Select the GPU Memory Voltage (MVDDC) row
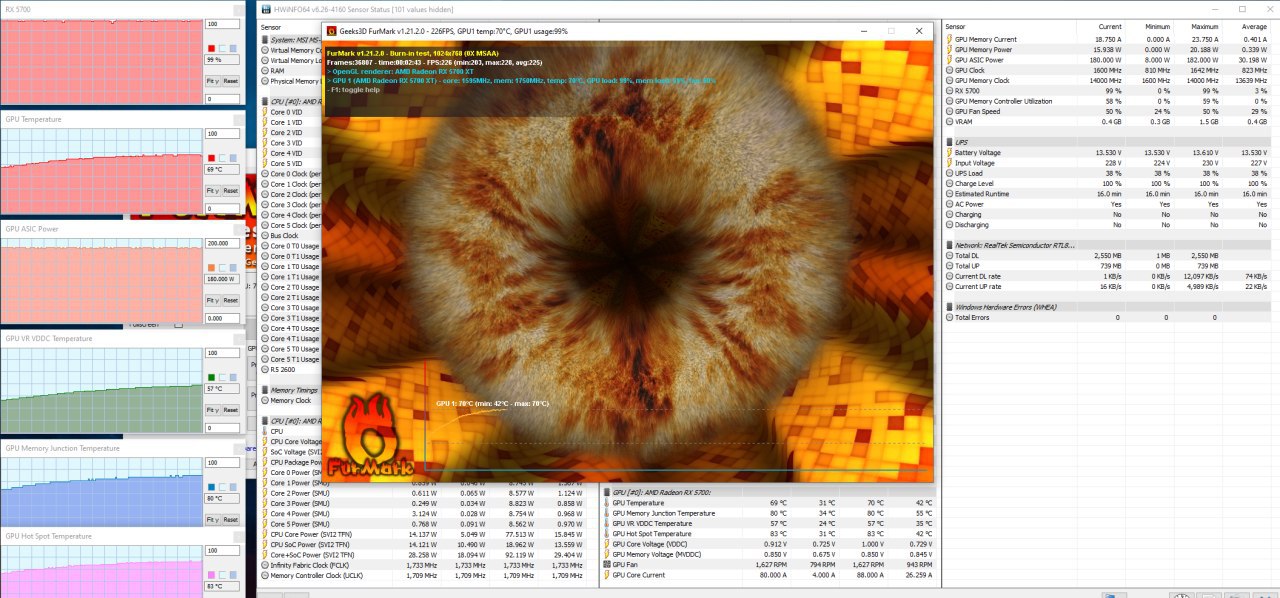1280x598 pixels. (770, 555)
